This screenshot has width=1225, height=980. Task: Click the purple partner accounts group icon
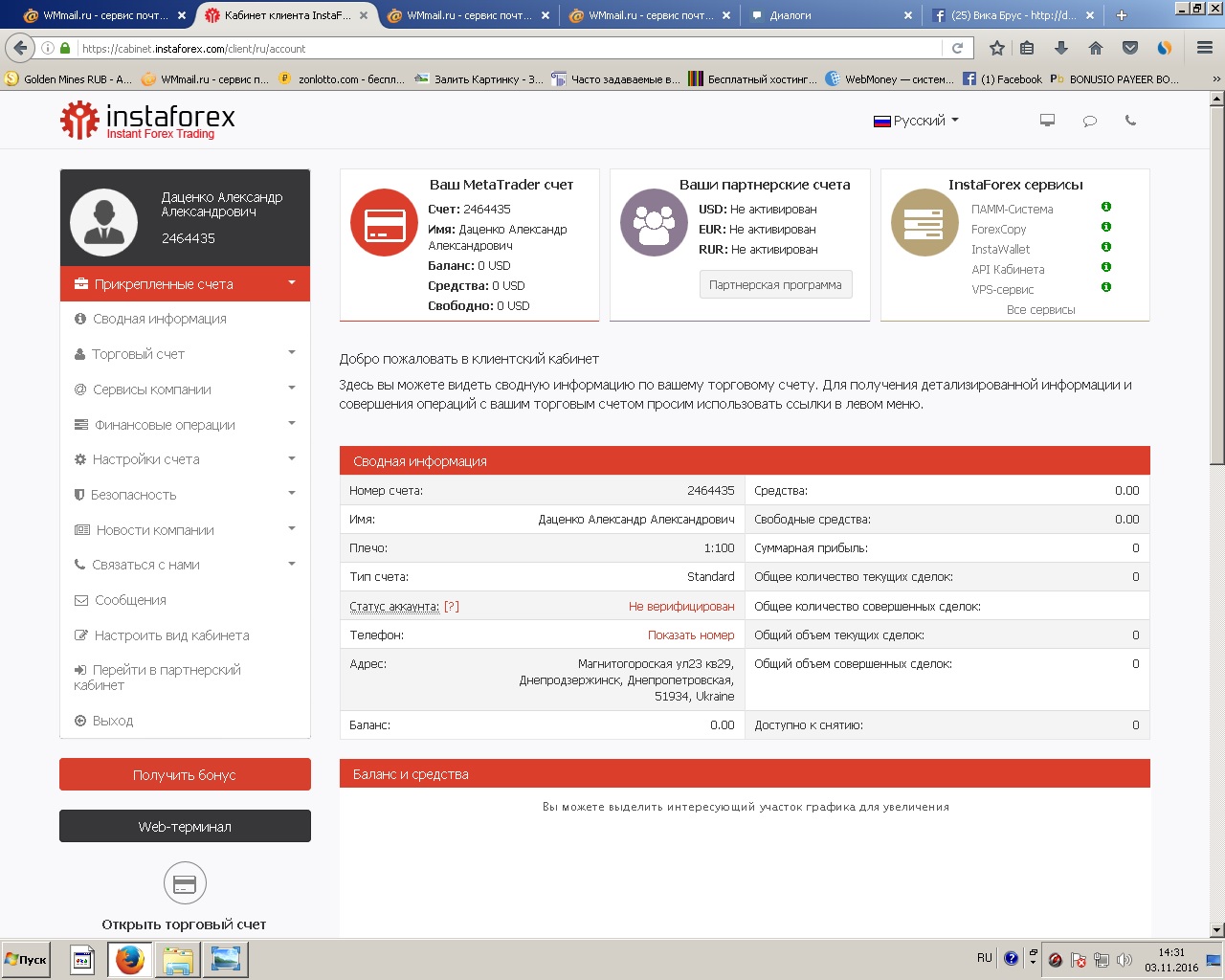click(654, 224)
